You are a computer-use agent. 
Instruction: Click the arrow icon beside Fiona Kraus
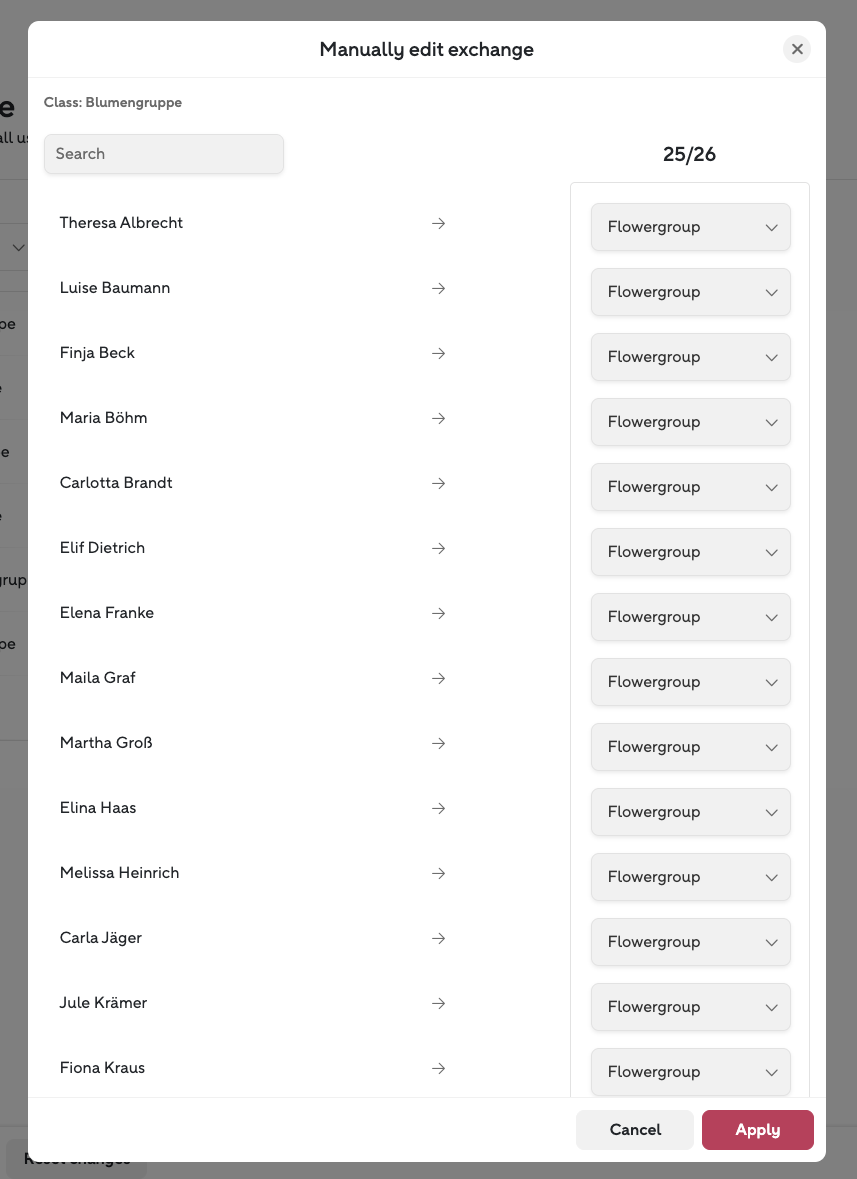(438, 1068)
